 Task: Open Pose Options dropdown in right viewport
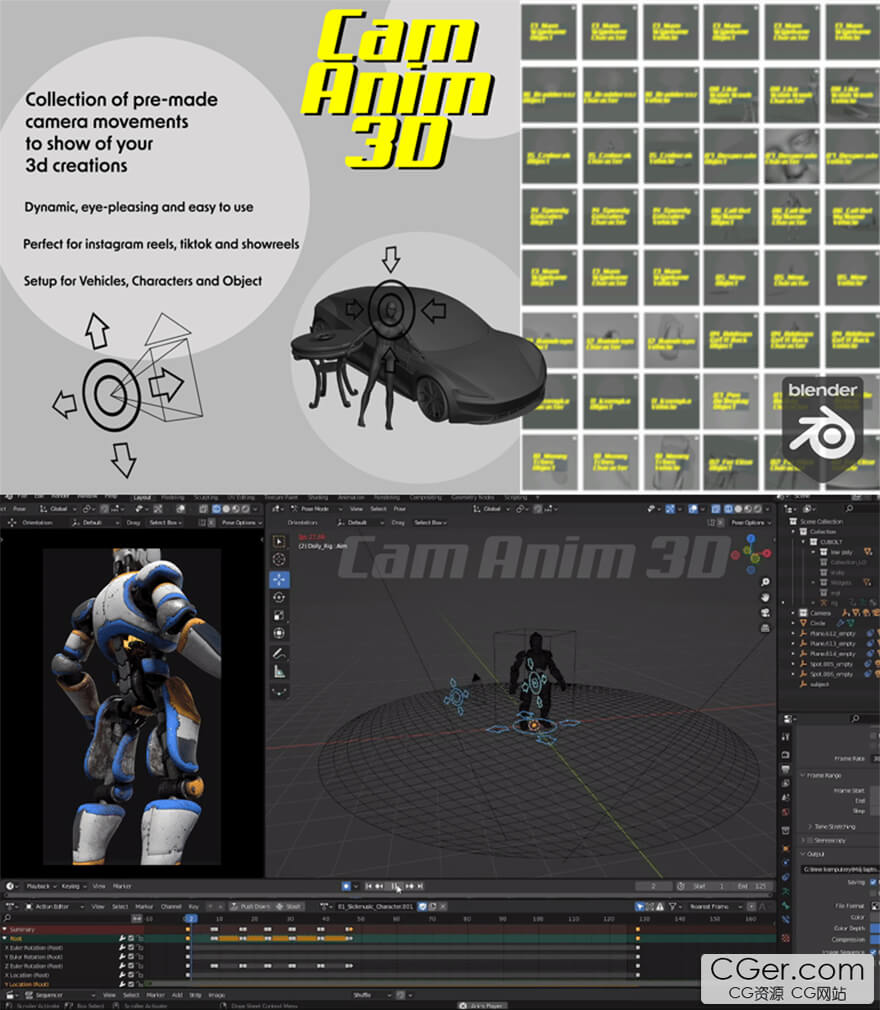[749, 523]
